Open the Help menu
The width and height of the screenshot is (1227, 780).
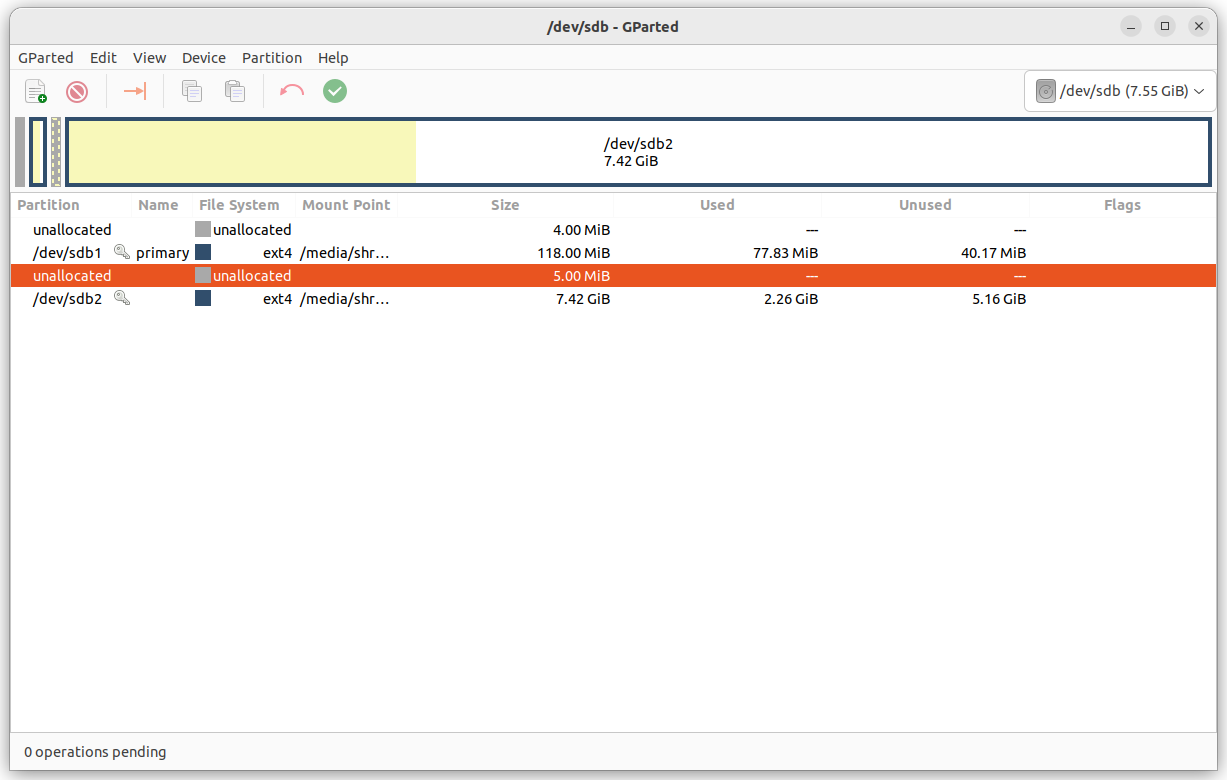333,58
